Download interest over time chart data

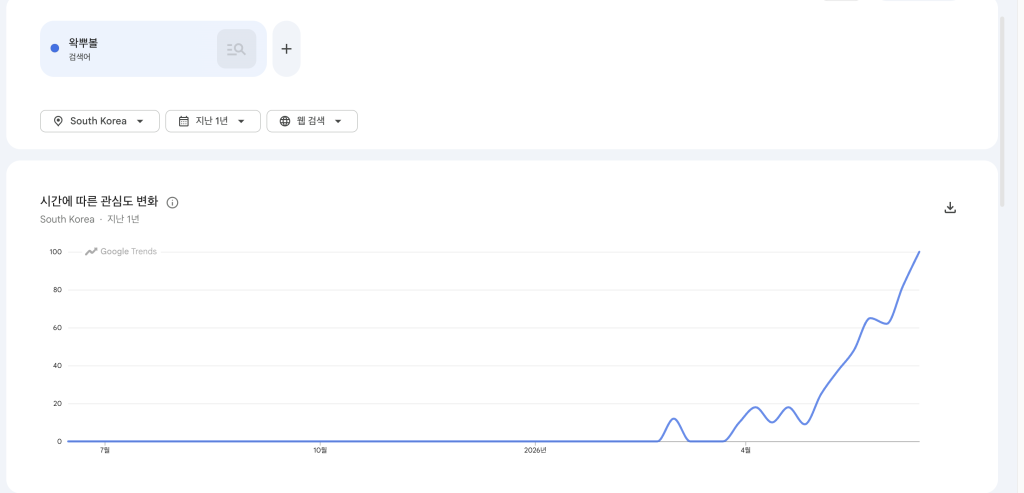950,208
